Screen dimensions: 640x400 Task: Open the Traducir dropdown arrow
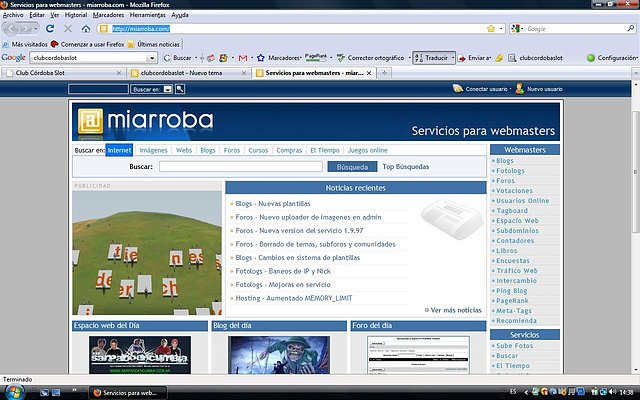pos(452,58)
